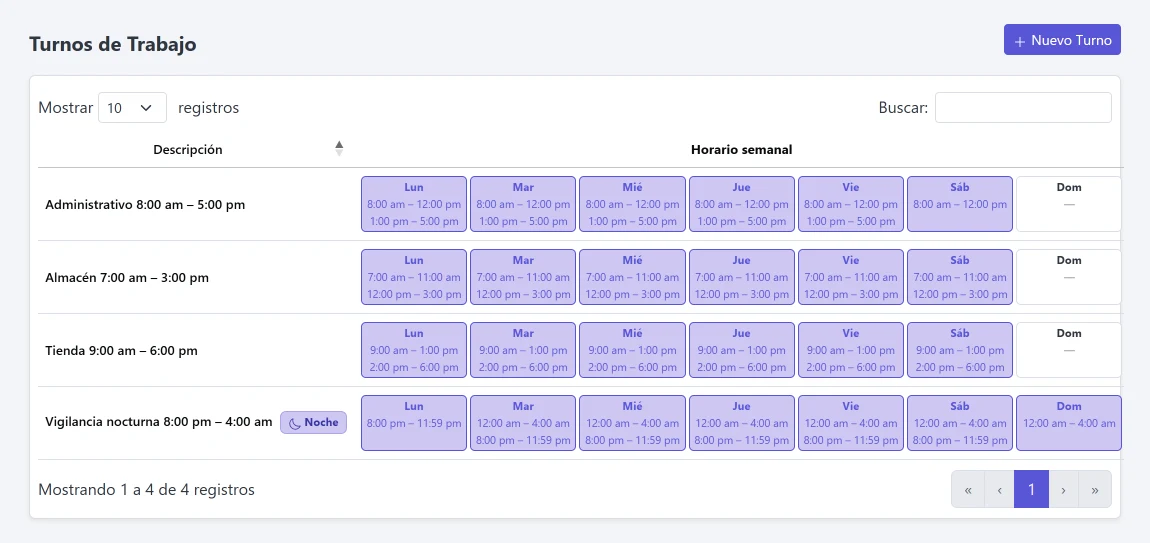Image resolution: width=1150 pixels, height=543 pixels.
Task: Select Almacén Sáb schedule block
Action: coord(959,277)
